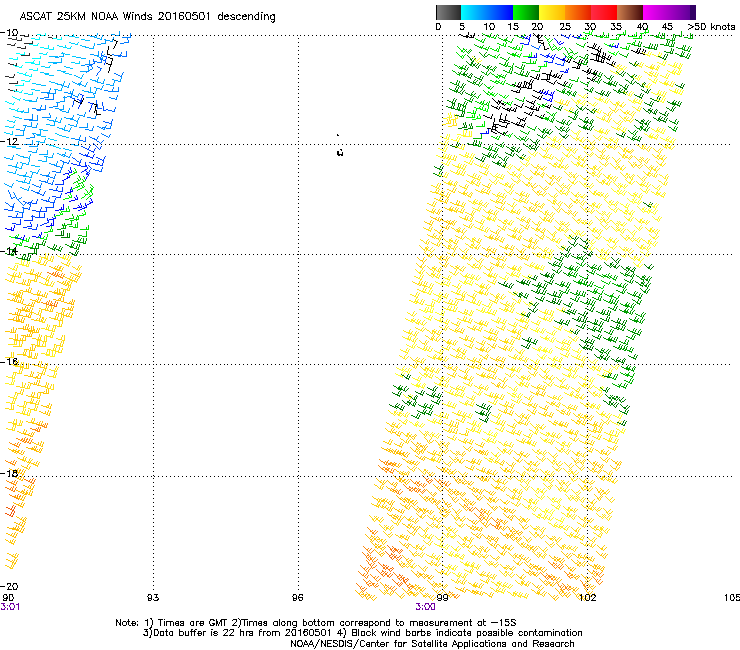Click the '90' longitude axis label
The height and width of the screenshot is (650, 740).
[8, 598]
